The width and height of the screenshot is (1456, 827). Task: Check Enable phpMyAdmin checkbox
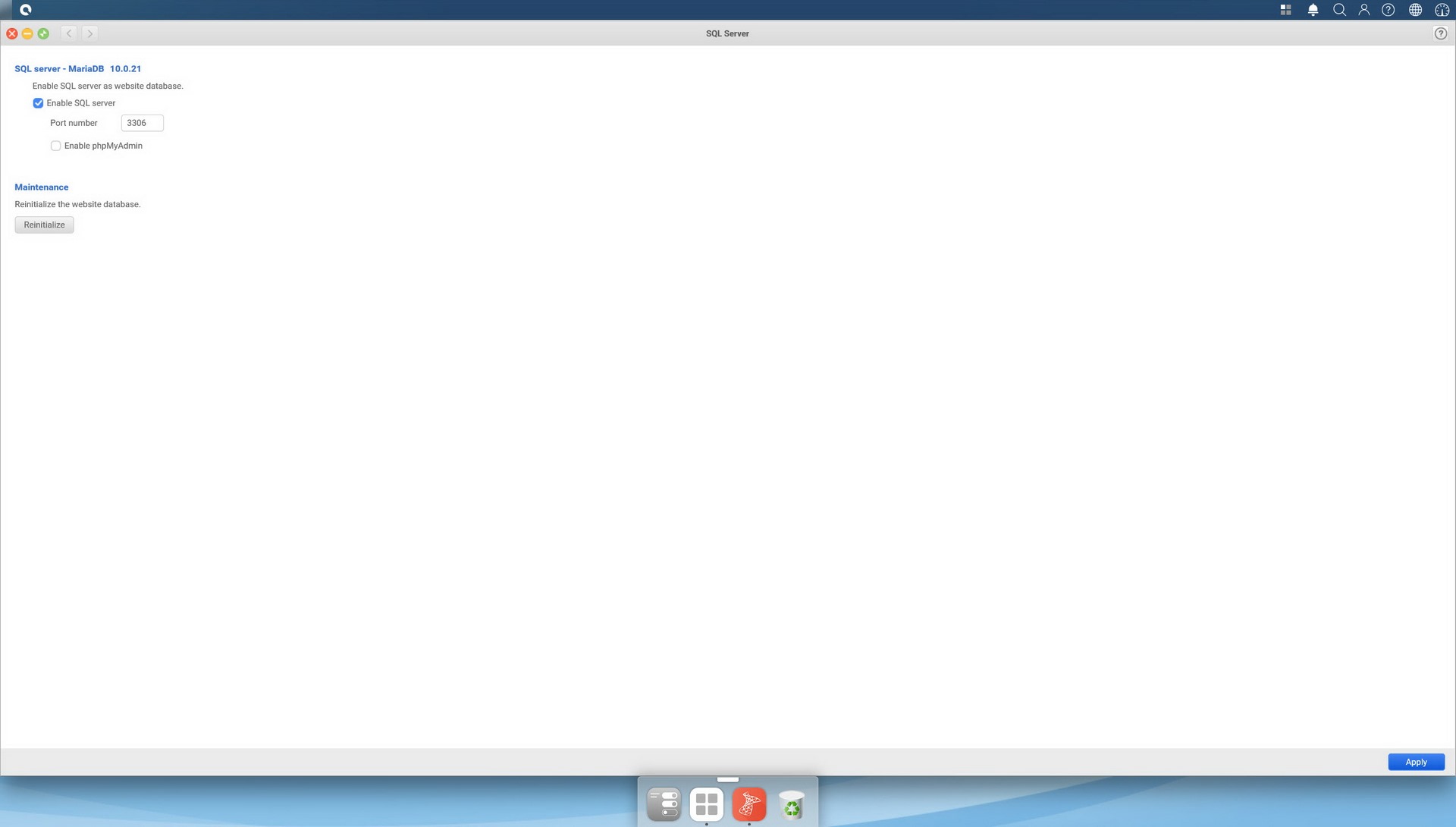point(55,146)
